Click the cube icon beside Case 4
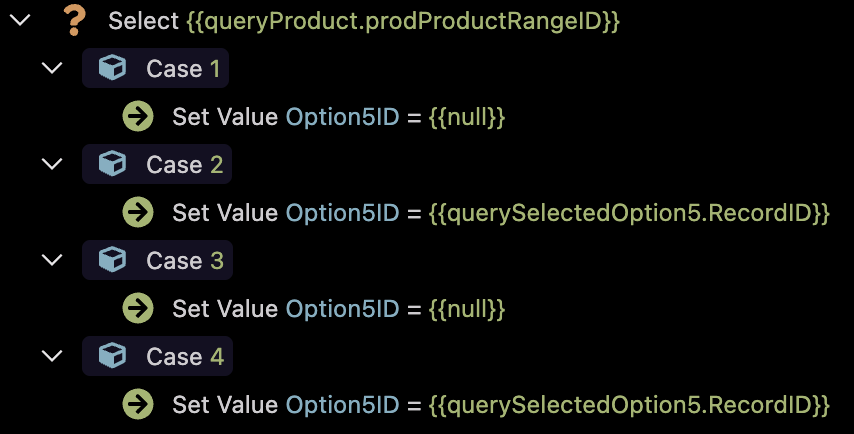This screenshot has height=434, width=854. click(x=112, y=356)
